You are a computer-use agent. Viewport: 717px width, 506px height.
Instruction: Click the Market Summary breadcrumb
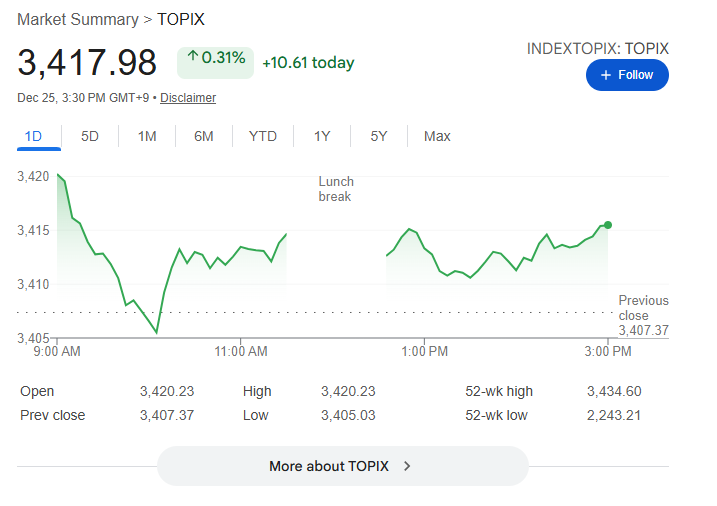pyautogui.click(x=78, y=19)
